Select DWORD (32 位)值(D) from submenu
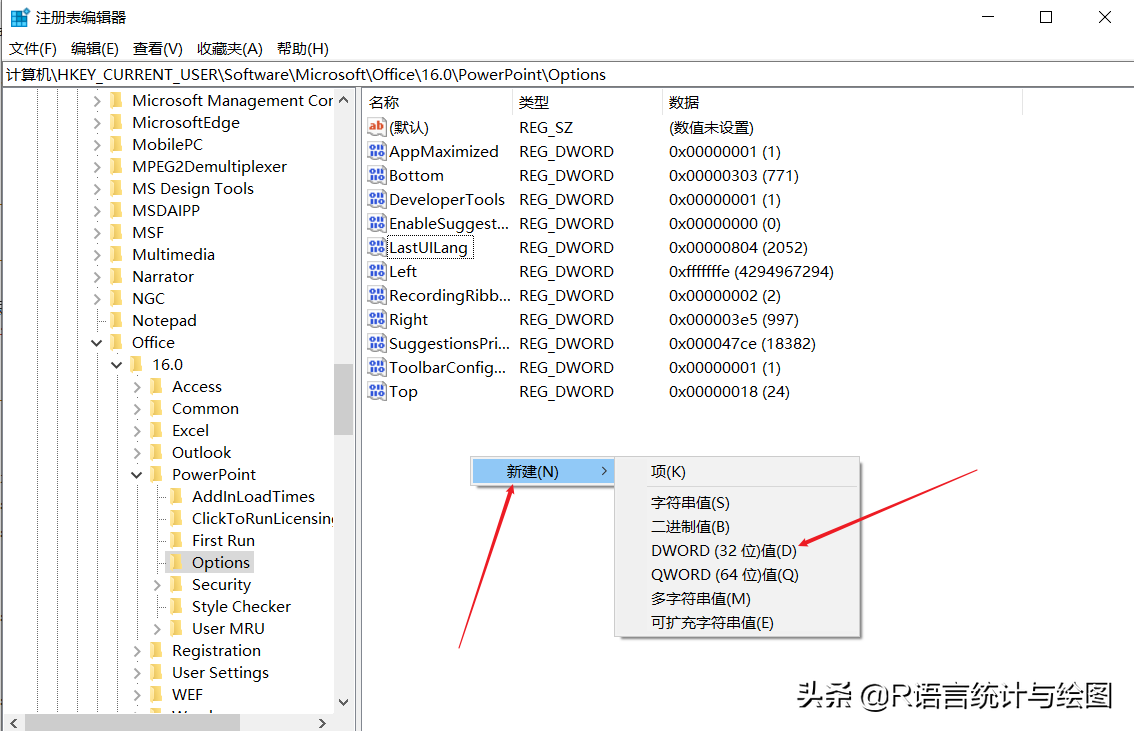This screenshot has width=1134, height=731. click(737, 550)
